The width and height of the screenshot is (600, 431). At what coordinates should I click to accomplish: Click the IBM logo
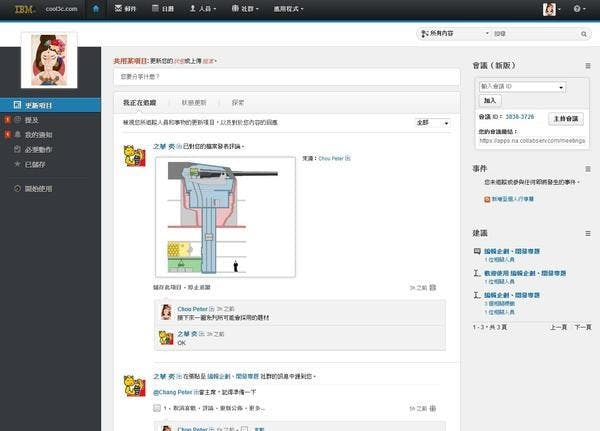pos(24,9)
